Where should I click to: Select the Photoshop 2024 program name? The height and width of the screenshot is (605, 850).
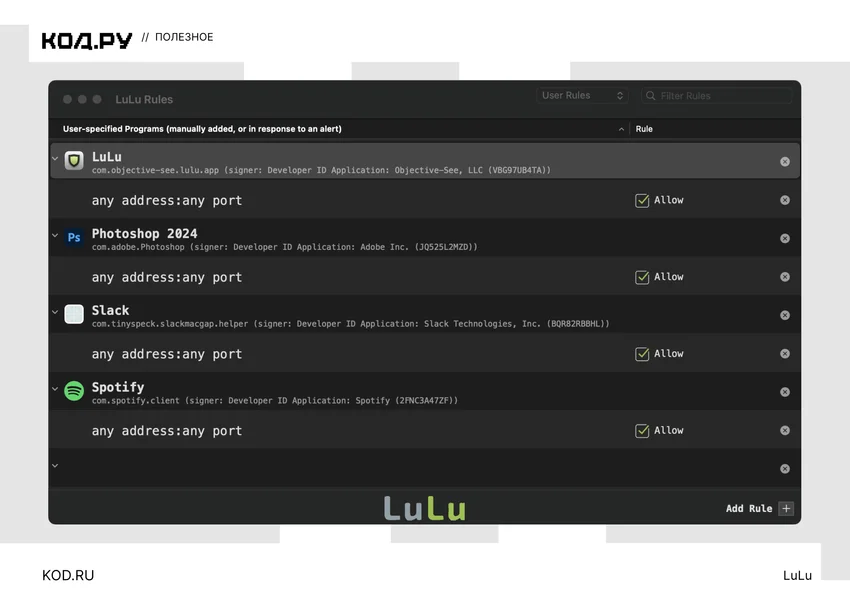click(144, 234)
